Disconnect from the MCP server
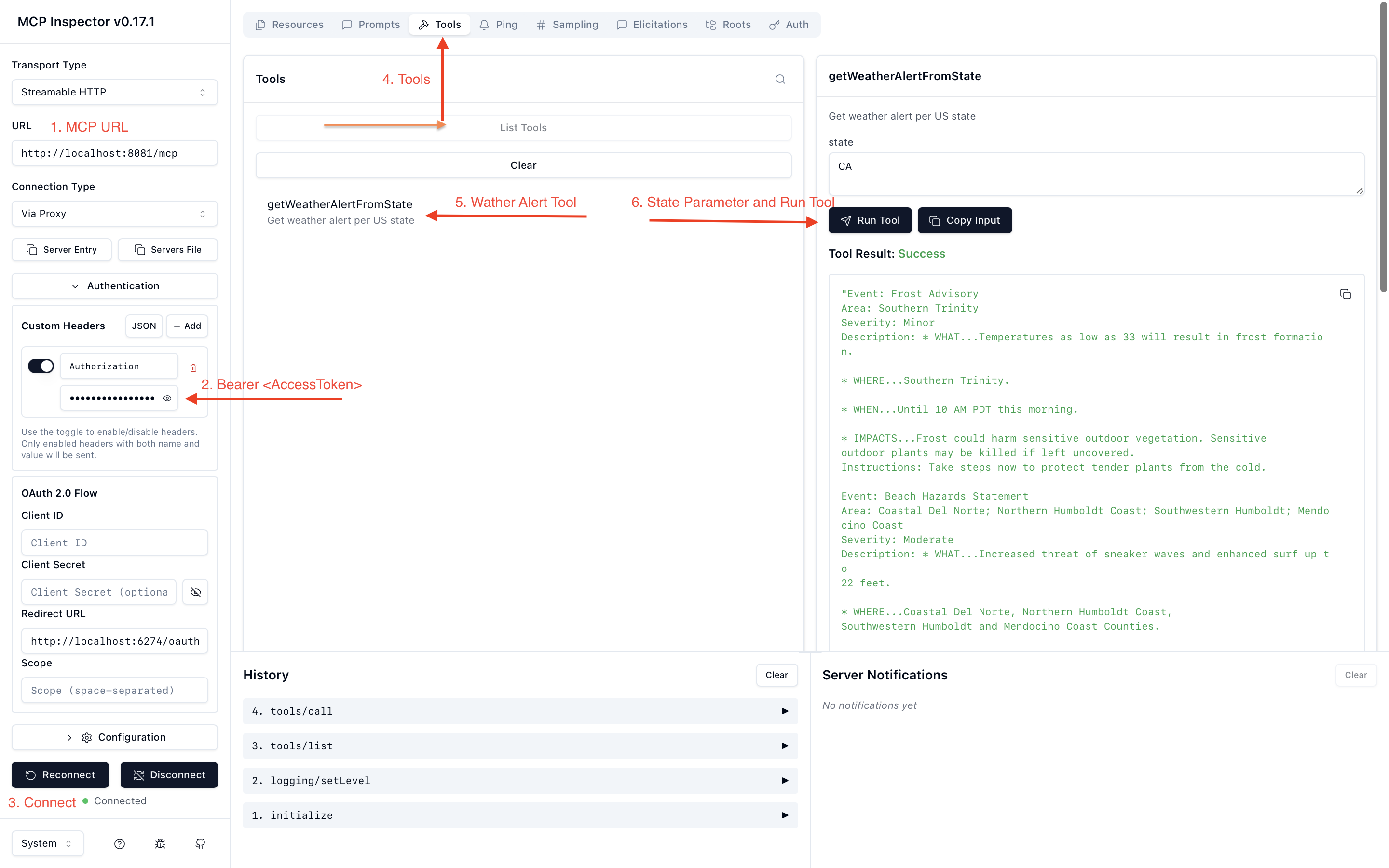Viewport: 1389px width, 868px height. point(169,774)
